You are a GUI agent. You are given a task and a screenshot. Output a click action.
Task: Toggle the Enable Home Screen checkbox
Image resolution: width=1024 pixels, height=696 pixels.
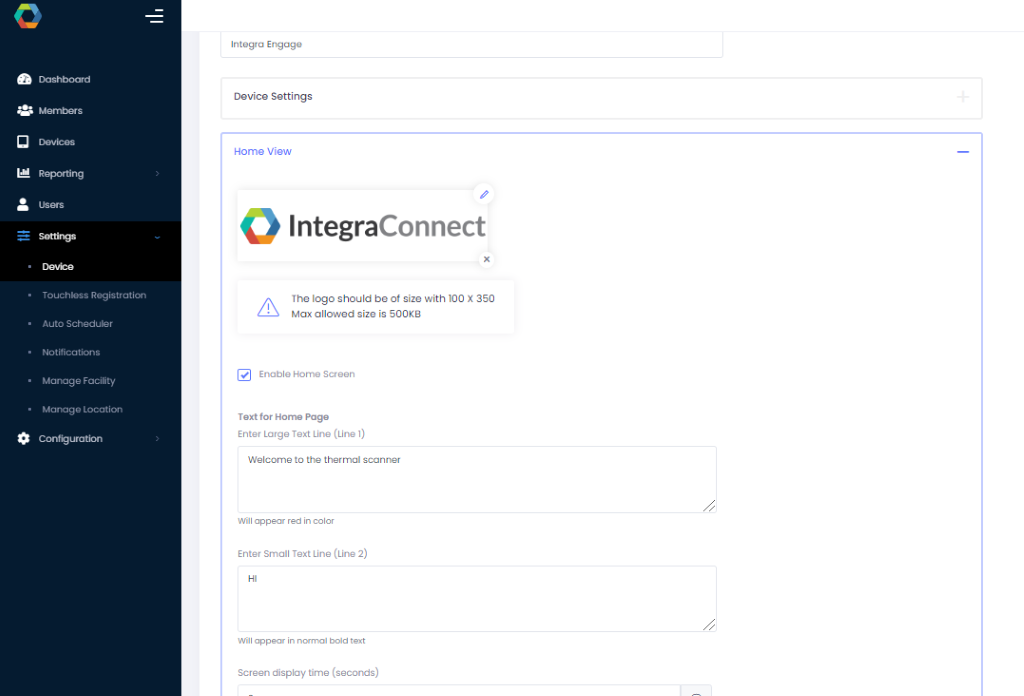pos(244,374)
